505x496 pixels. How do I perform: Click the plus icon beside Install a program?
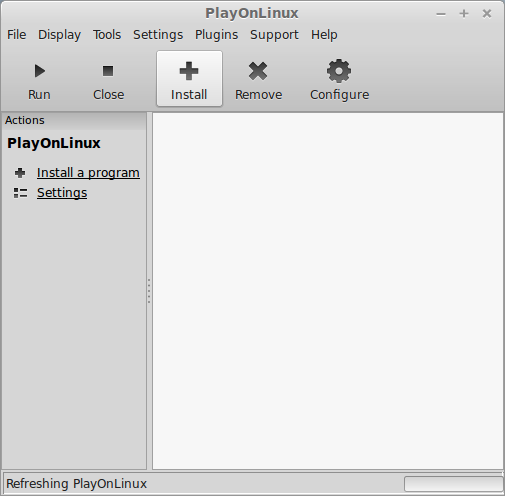point(20,173)
